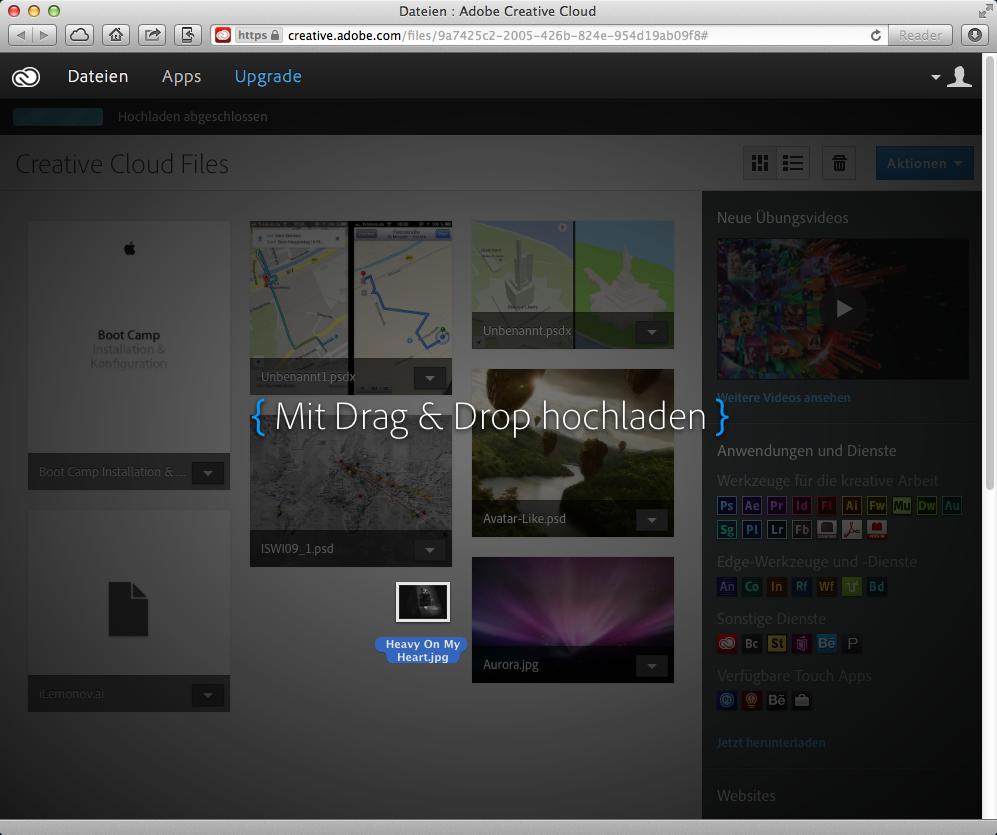Go back with Safari's back button
Viewport: 997px width, 835px height.
tap(21, 35)
